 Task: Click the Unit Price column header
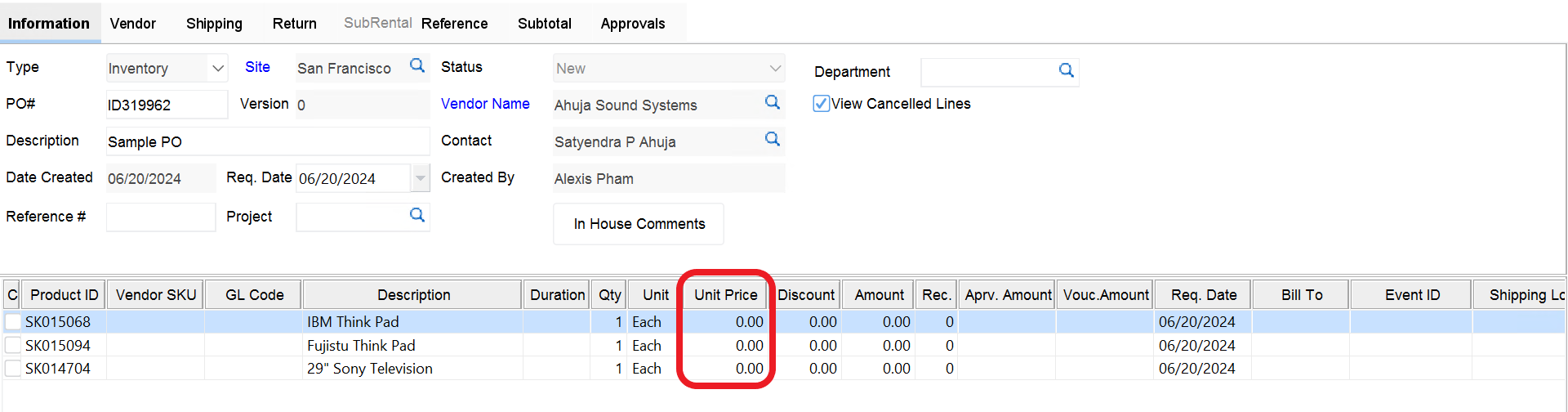(x=725, y=295)
